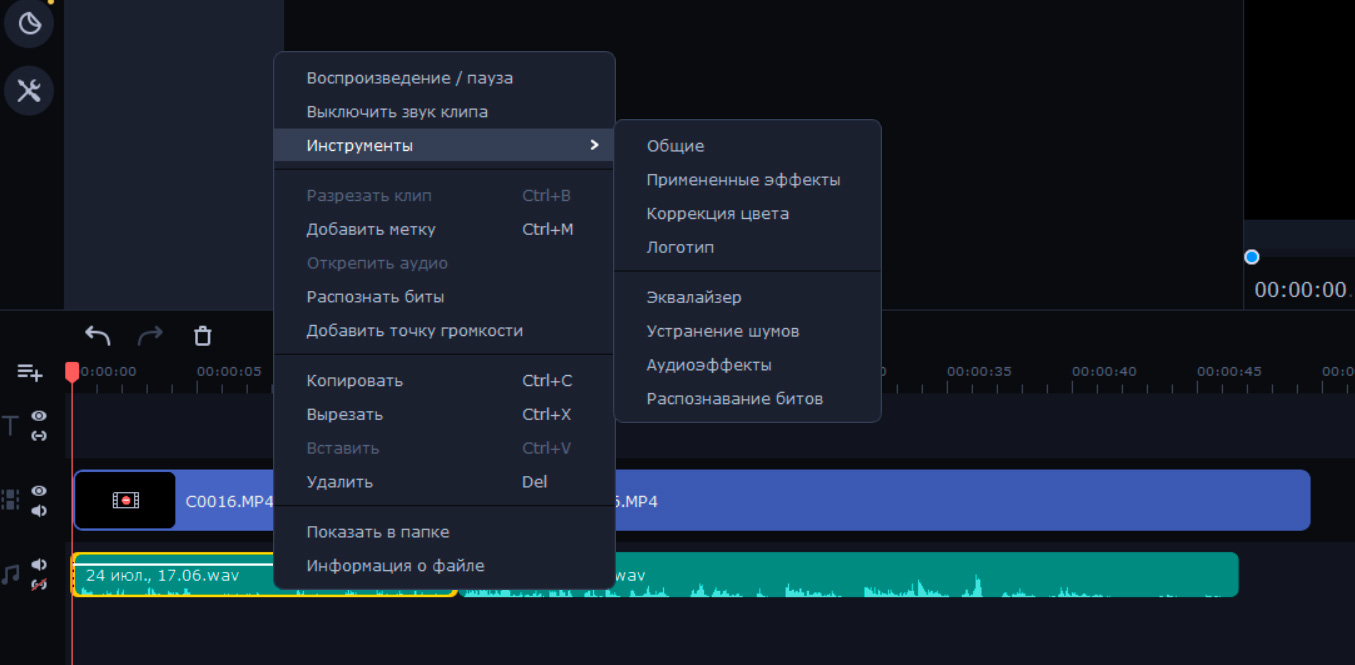Image resolution: width=1355 pixels, height=665 pixels.
Task: Click the Redo arrow above timeline
Action: tap(150, 336)
